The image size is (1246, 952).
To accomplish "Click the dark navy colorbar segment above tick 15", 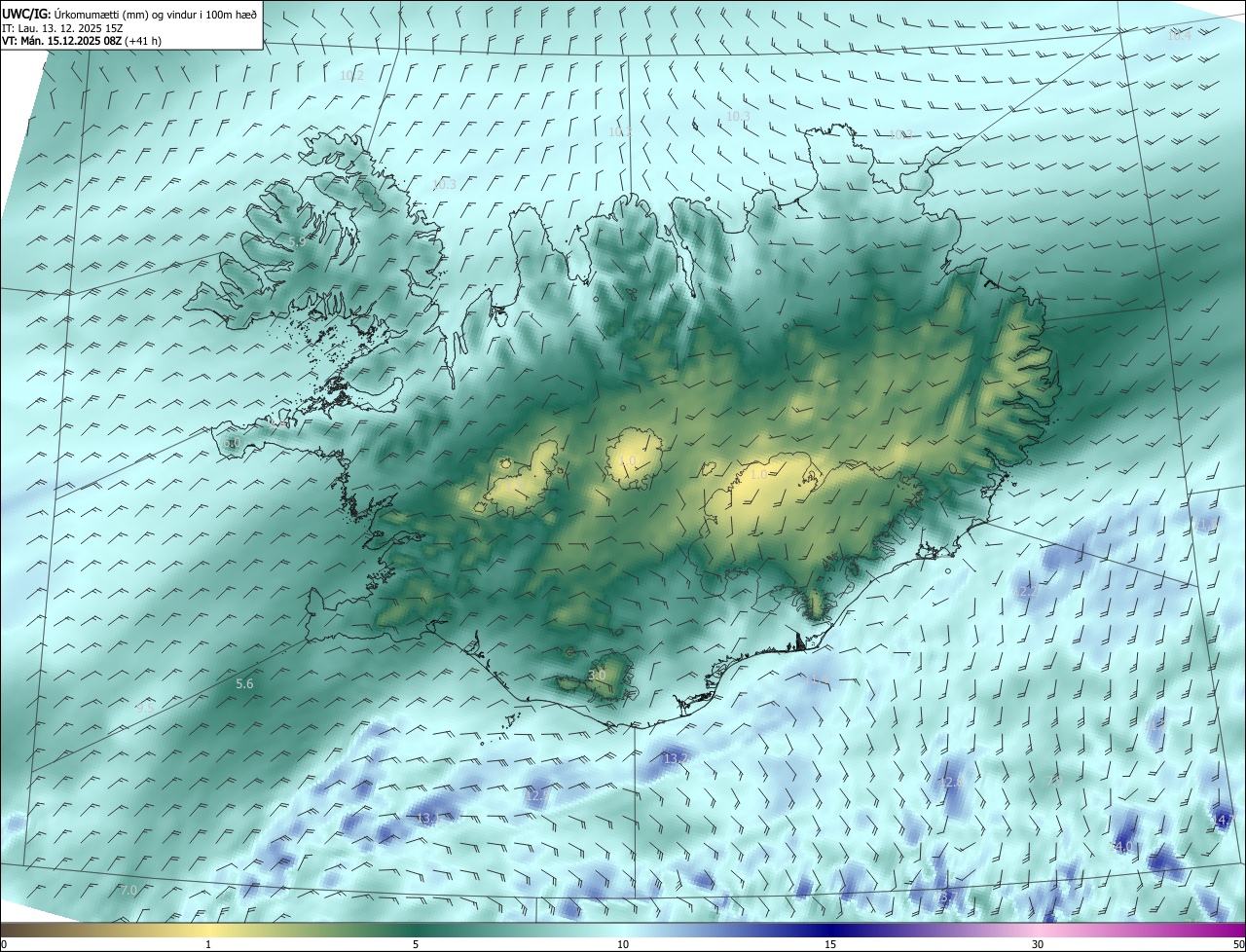I will coord(830,930).
